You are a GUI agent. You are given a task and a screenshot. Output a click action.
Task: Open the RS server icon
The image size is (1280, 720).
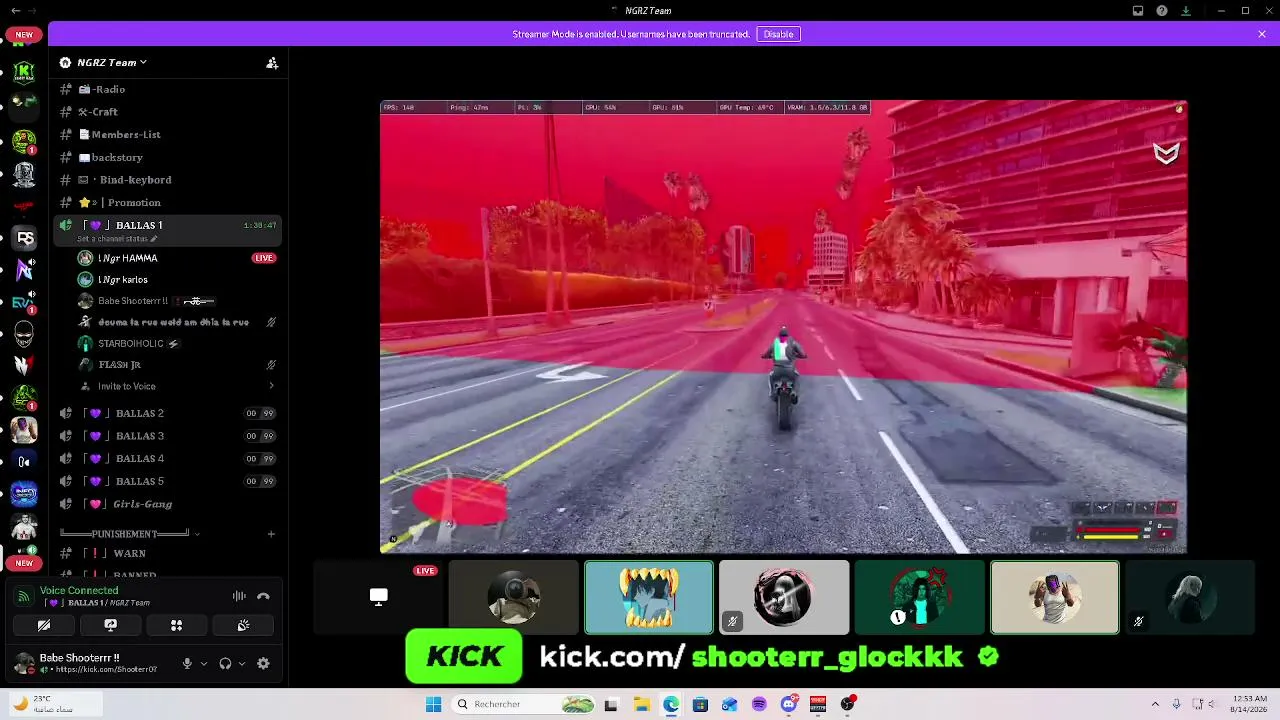tap(24, 237)
